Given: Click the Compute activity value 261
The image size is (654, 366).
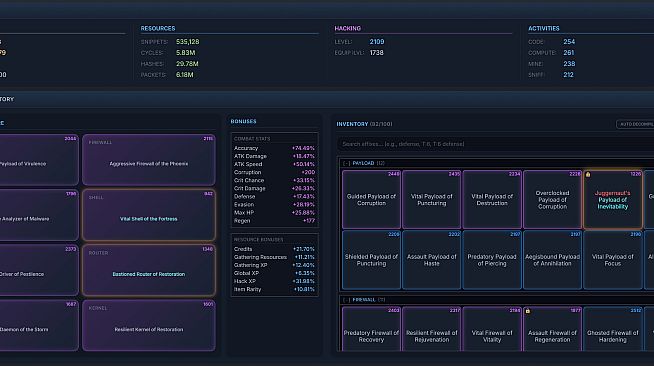Looking at the screenshot, I should (568, 53).
